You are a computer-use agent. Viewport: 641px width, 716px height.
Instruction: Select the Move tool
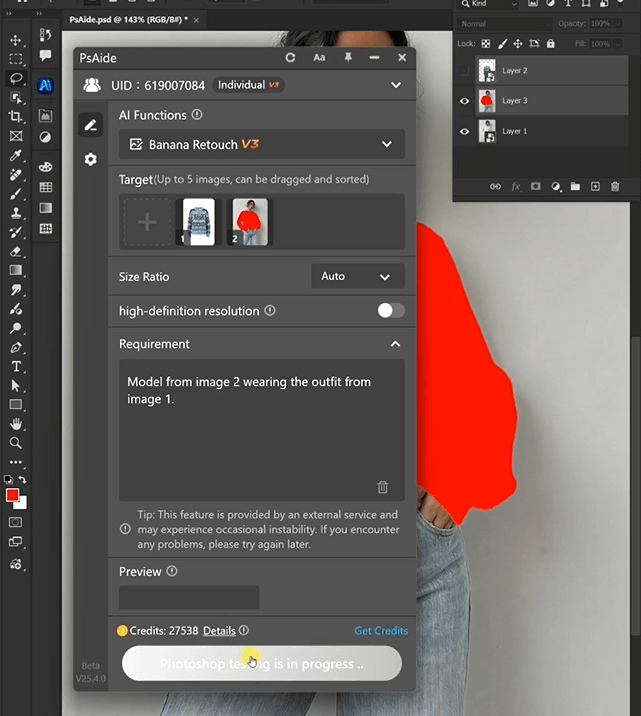click(x=16, y=40)
